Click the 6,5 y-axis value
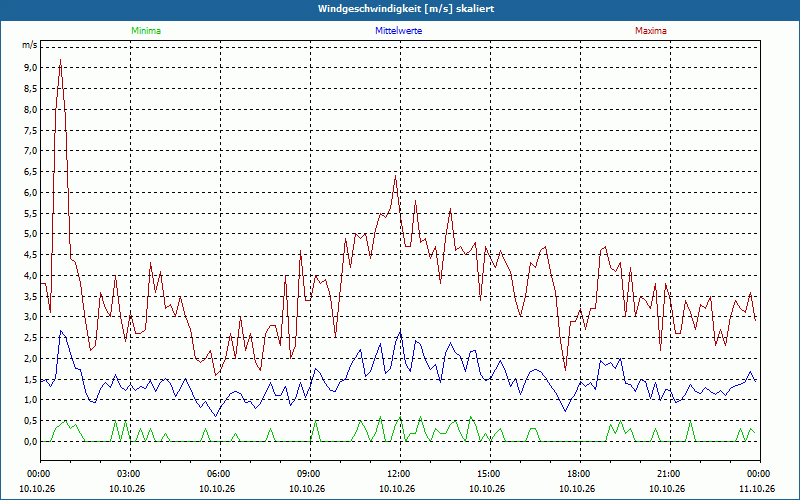Viewport: 800px width, 500px height. coord(30,171)
